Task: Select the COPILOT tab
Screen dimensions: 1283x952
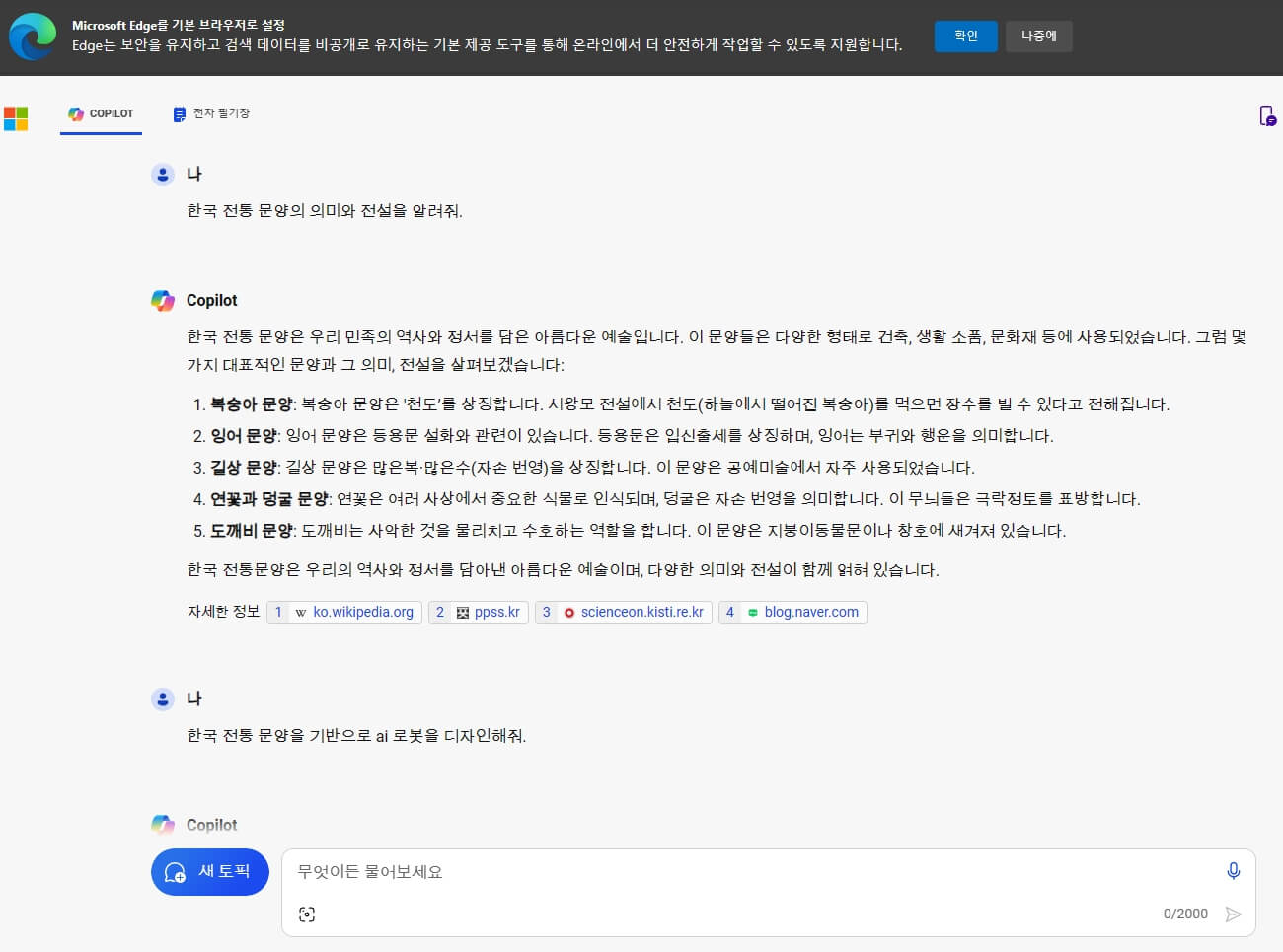Action: 100,113
